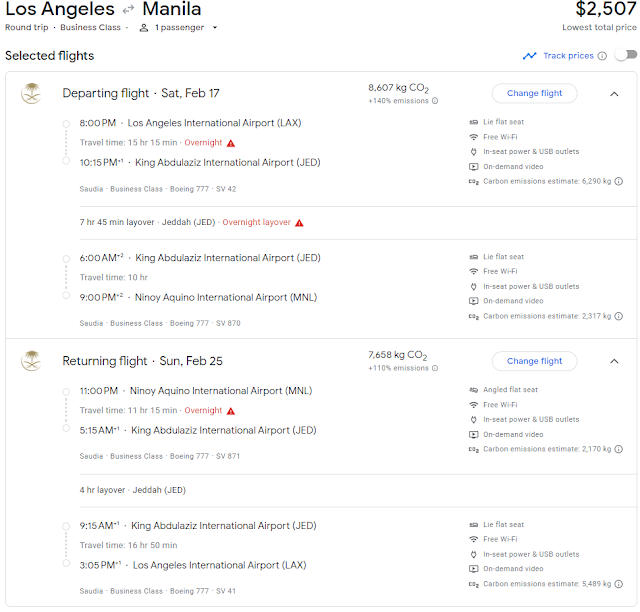
Task: Click the $2,507 lowest total price
Action: point(599,10)
